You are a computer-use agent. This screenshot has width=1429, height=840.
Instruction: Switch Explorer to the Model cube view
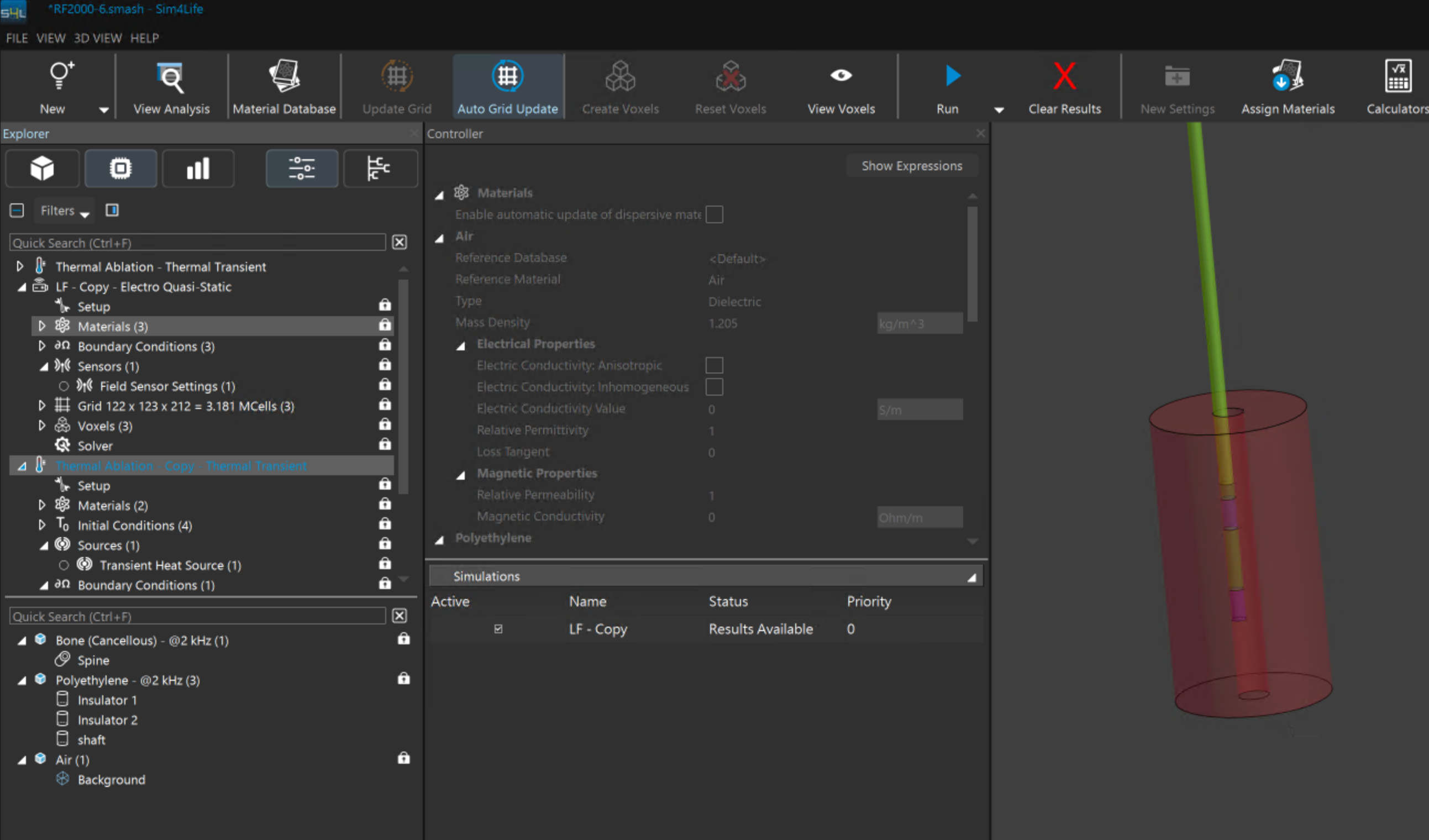42,169
